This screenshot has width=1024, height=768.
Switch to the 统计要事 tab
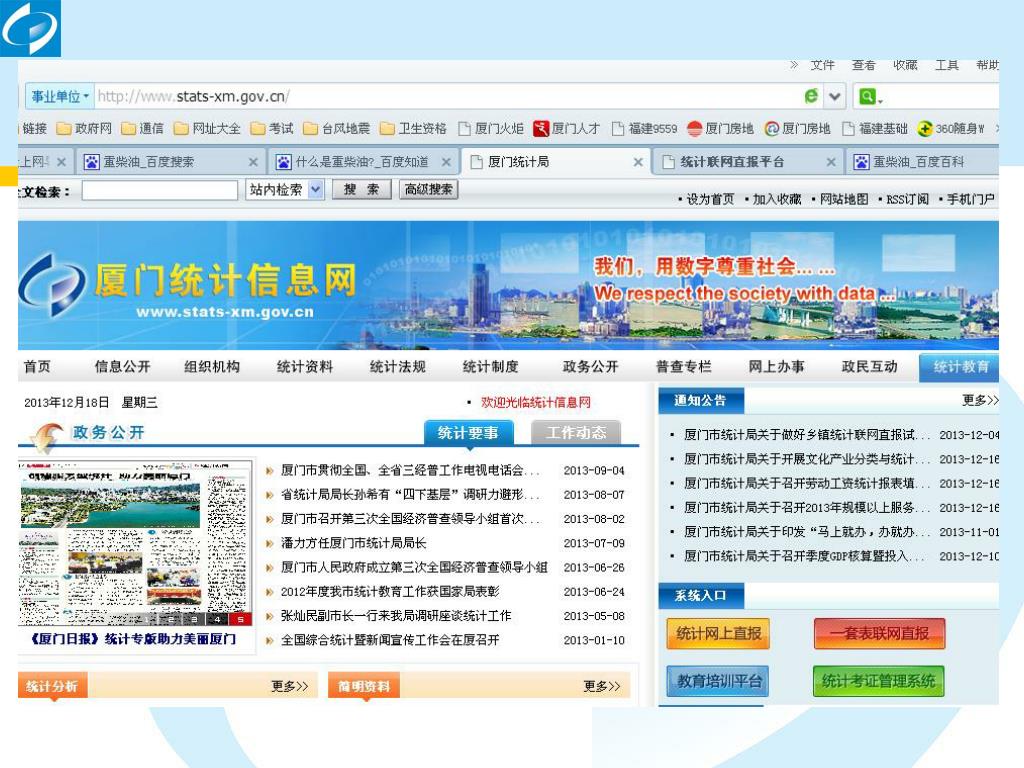(x=468, y=433)
